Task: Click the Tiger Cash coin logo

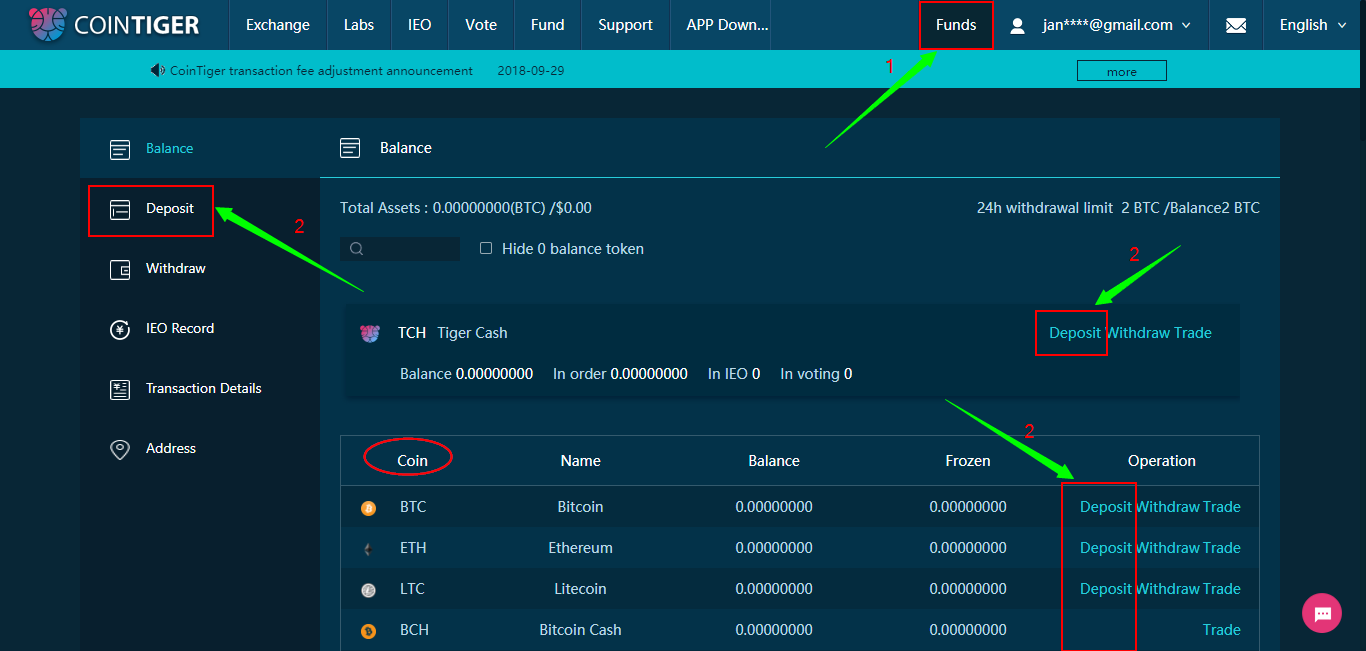Action: [x=370, y=333]
